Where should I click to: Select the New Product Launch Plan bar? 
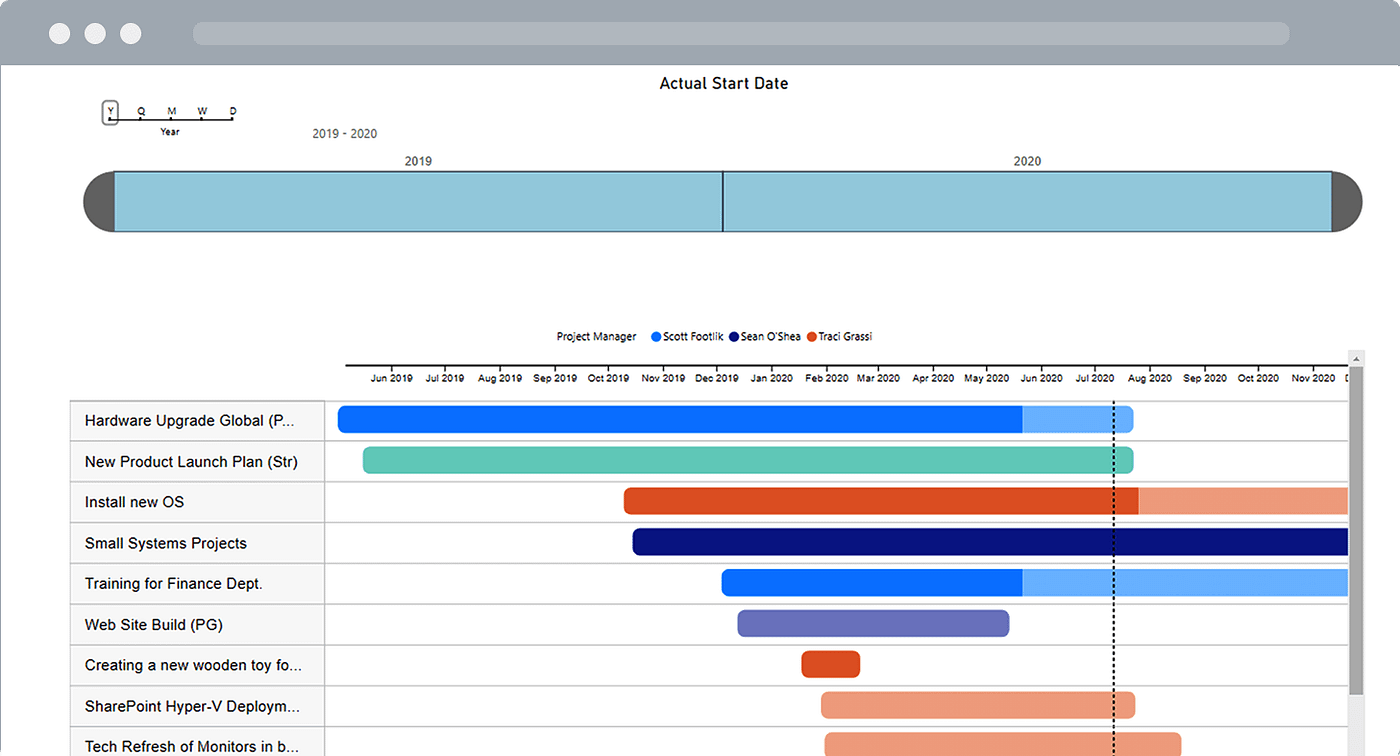coord(748,460)
